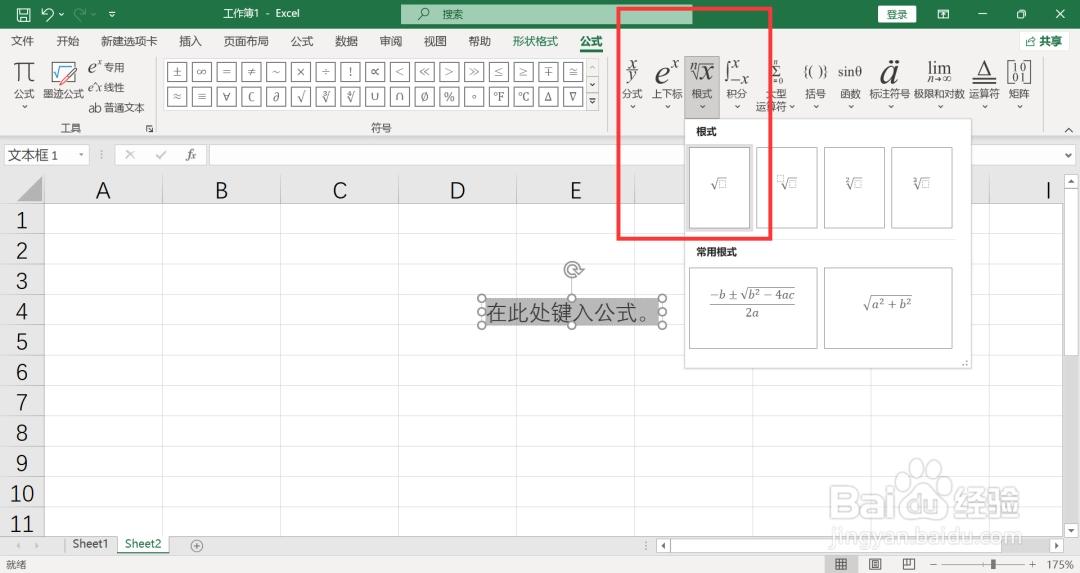The height and width of the screenshot is (573, 1080).
Task: Expand the Accent (标注符号) structures menu
Action: click(x=889, y=85)
